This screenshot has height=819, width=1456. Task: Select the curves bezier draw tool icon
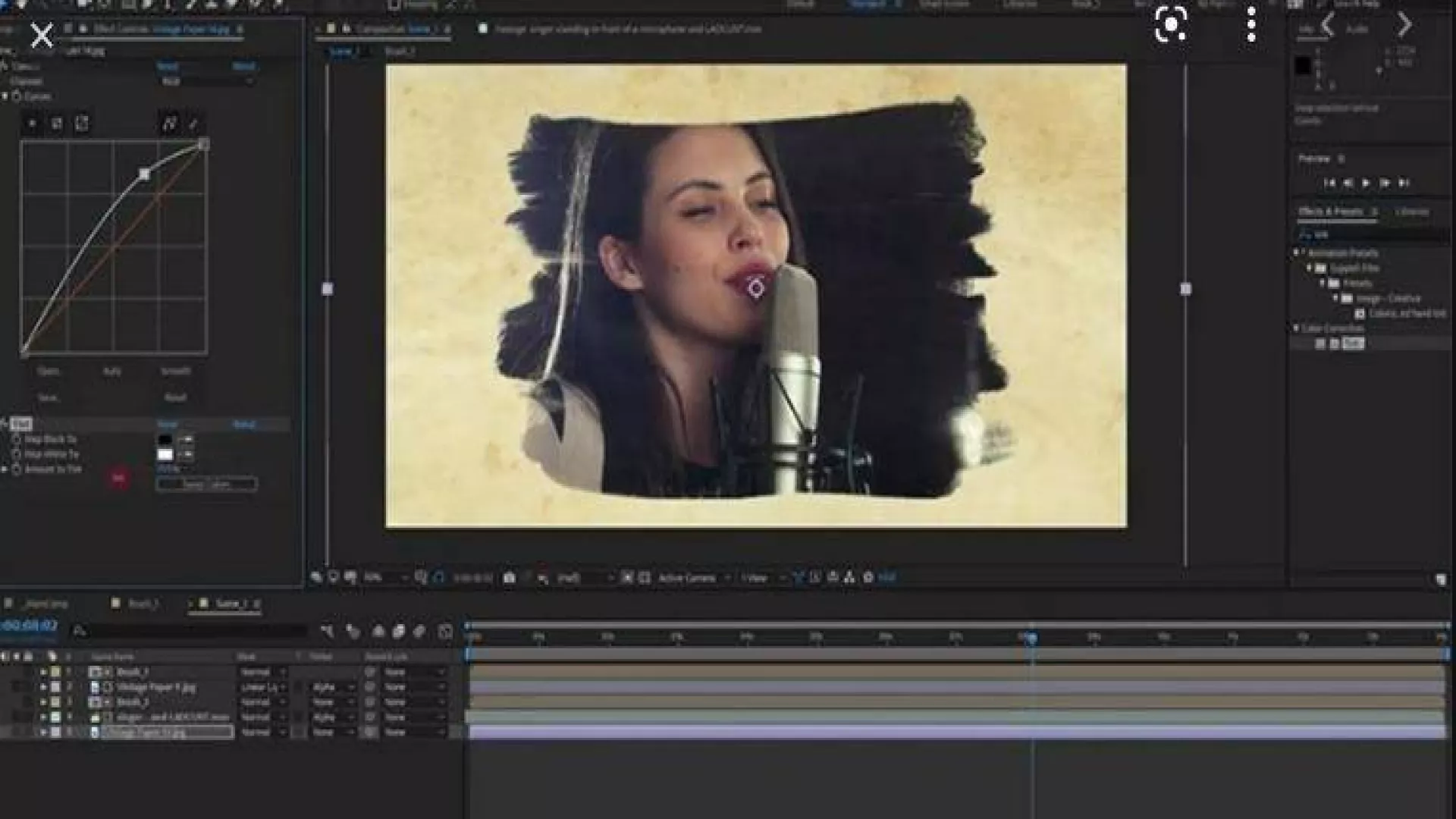169,124
